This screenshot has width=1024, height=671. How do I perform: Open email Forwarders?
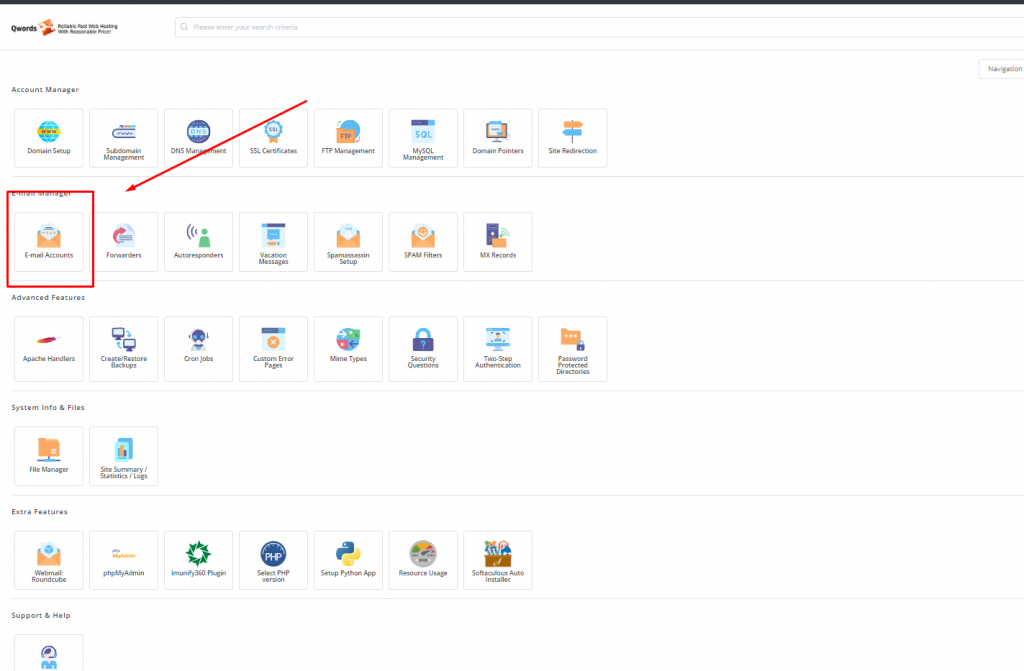click(123, 241)
